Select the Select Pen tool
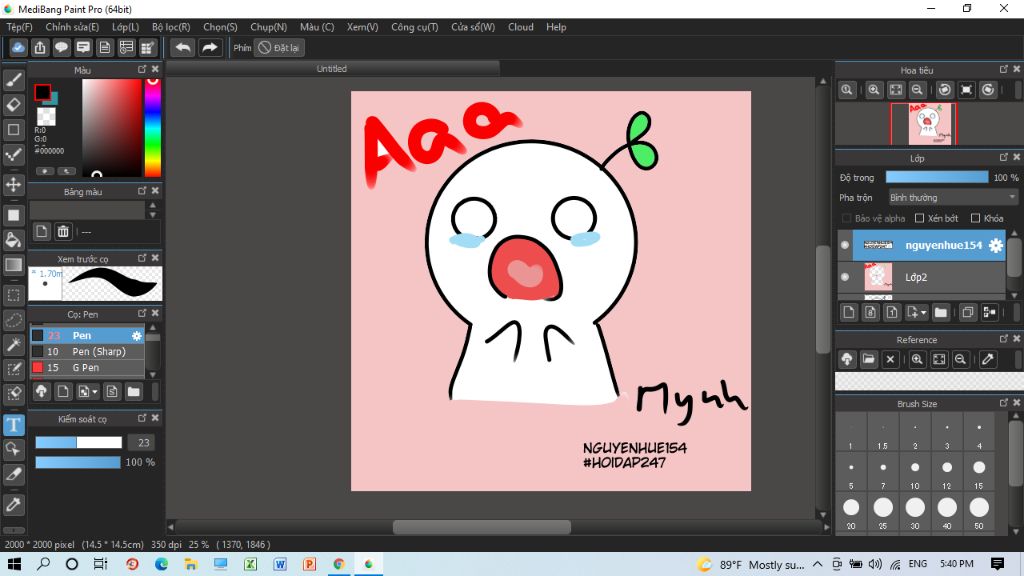 (x=14, y=369)
